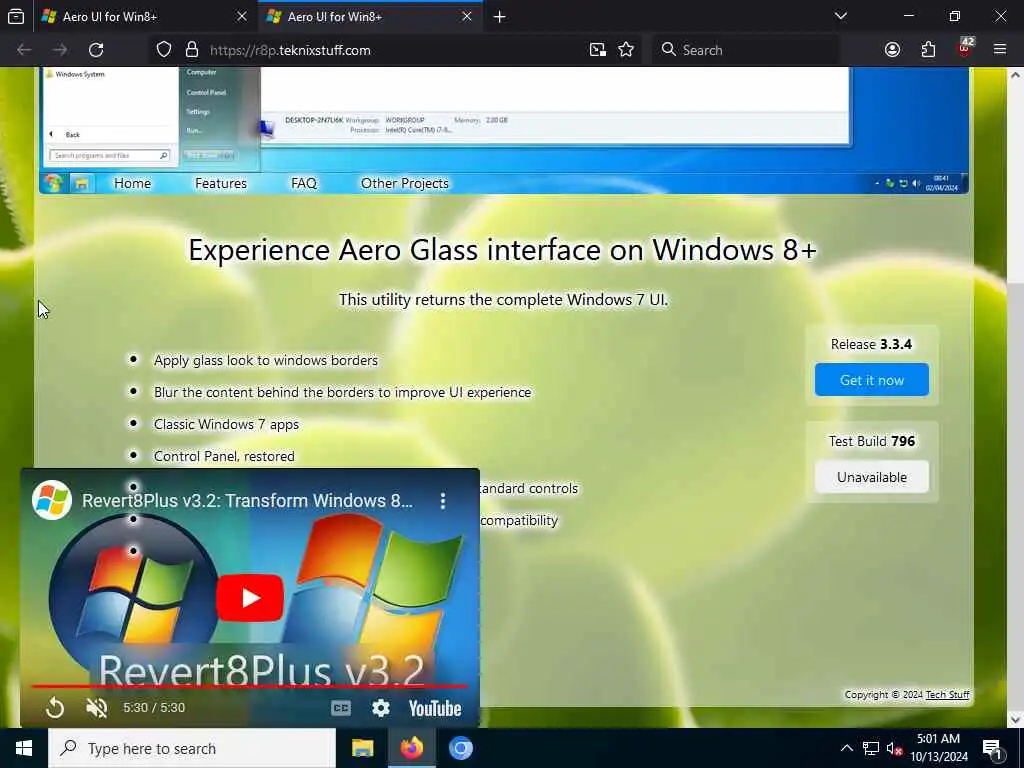The width and height of the screenshot is (1024, 768).
Task: Close the first Aero UI for Win8+ tab
Action: (x=242, y=16)
